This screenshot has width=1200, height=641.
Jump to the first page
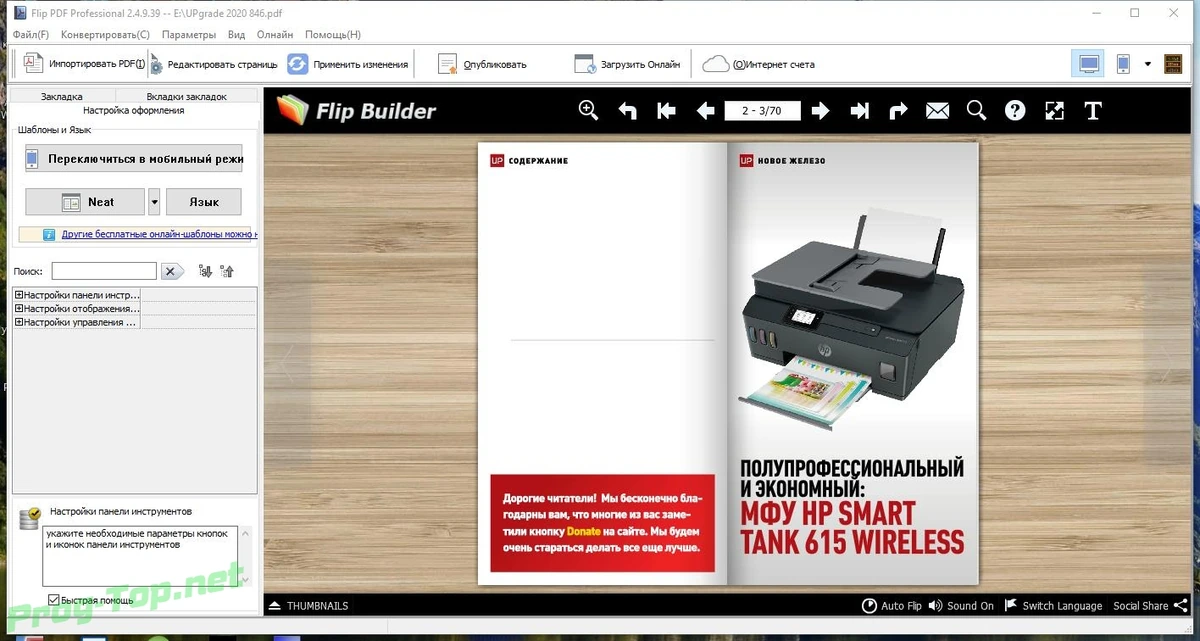point(667,111)
